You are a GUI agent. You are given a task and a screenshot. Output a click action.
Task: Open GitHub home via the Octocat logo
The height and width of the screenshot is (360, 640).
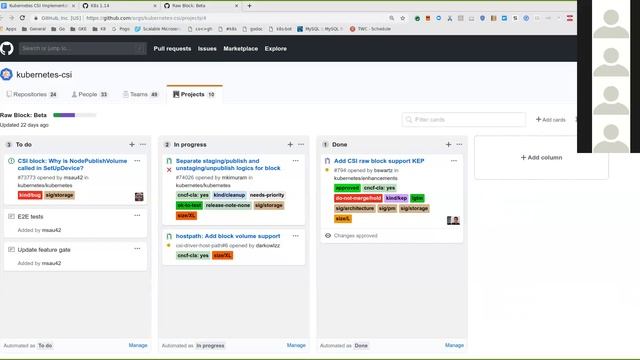click(7, 49)
